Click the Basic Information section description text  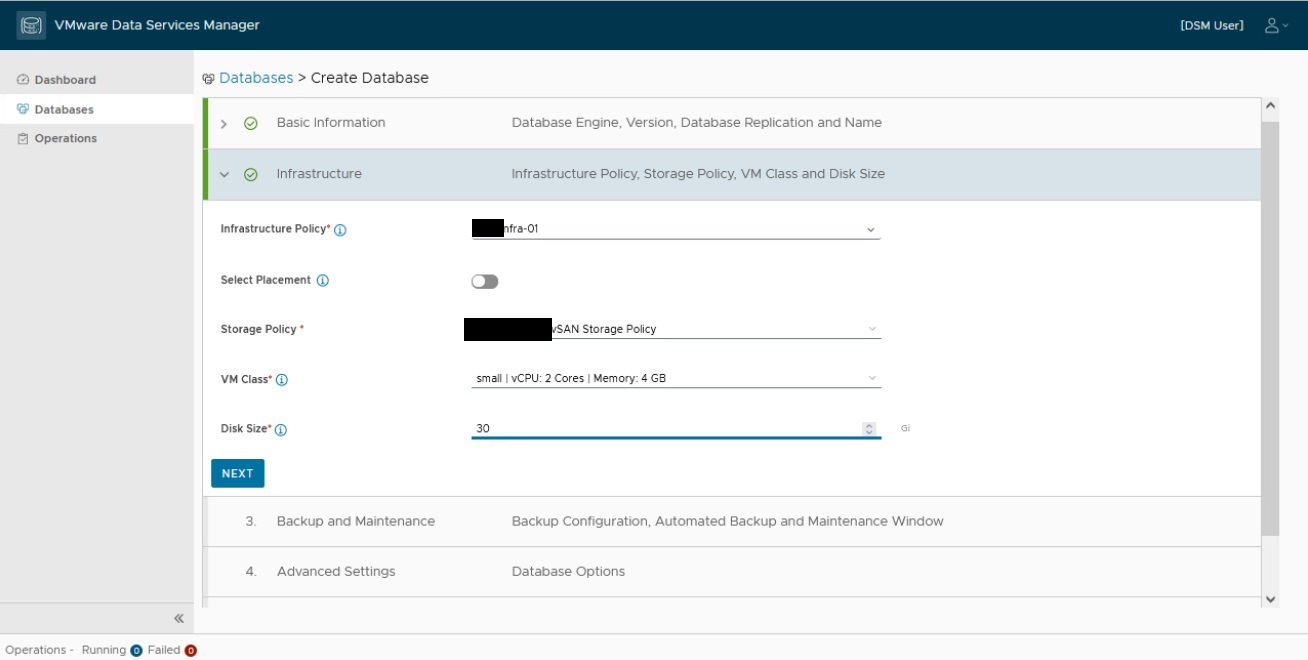click(x=697, y=123)
